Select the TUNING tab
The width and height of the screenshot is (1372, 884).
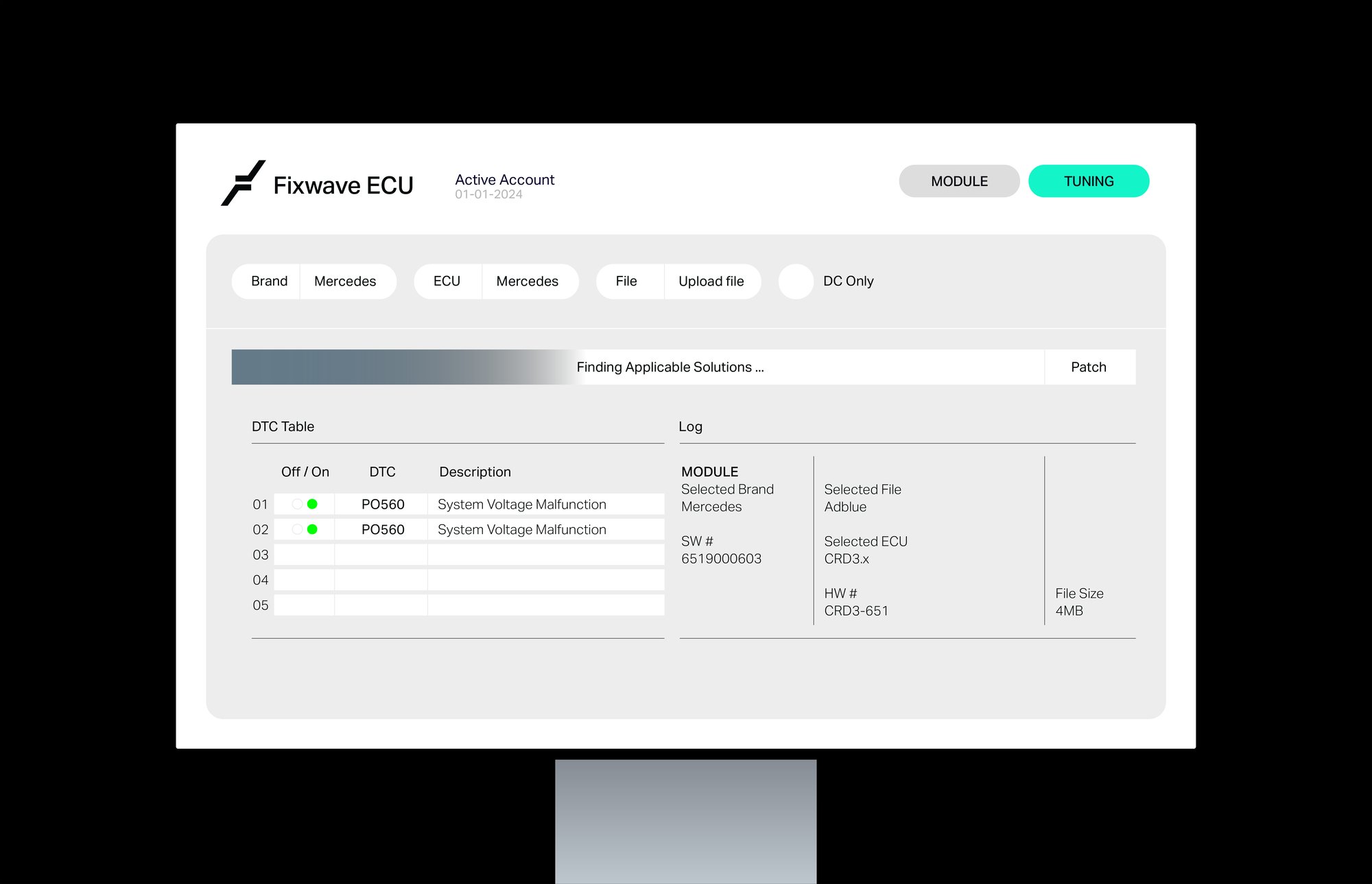1089,181
